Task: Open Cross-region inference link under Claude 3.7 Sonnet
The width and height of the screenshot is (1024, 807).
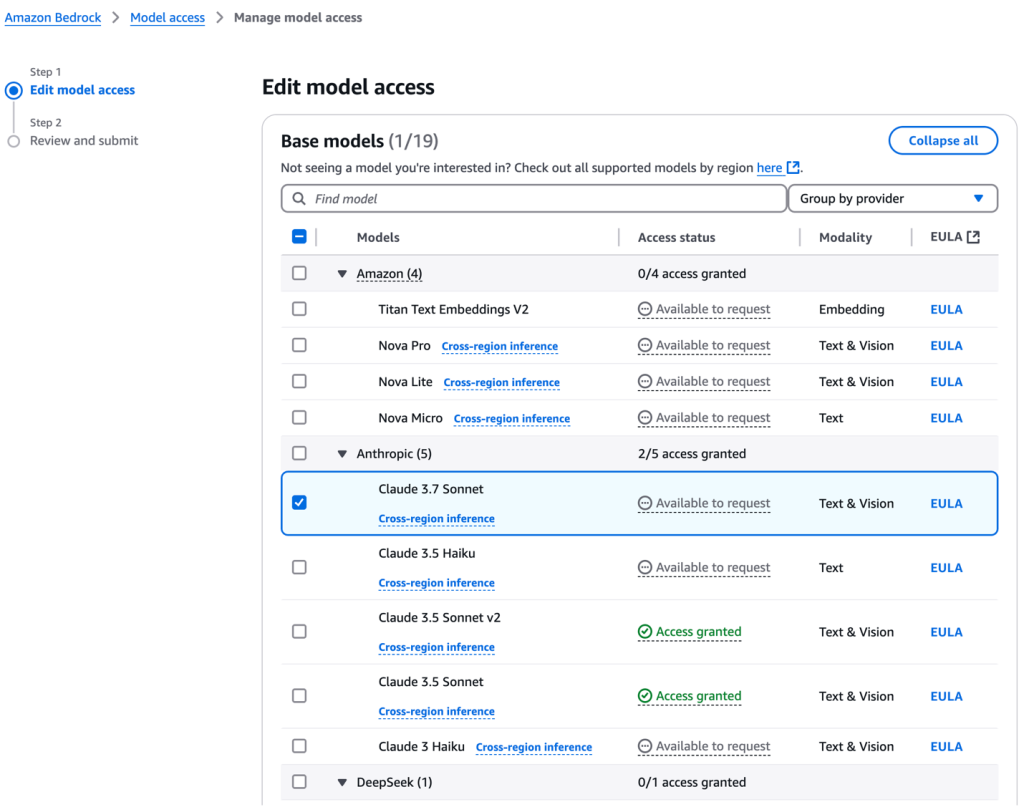Action: point(436,518)
